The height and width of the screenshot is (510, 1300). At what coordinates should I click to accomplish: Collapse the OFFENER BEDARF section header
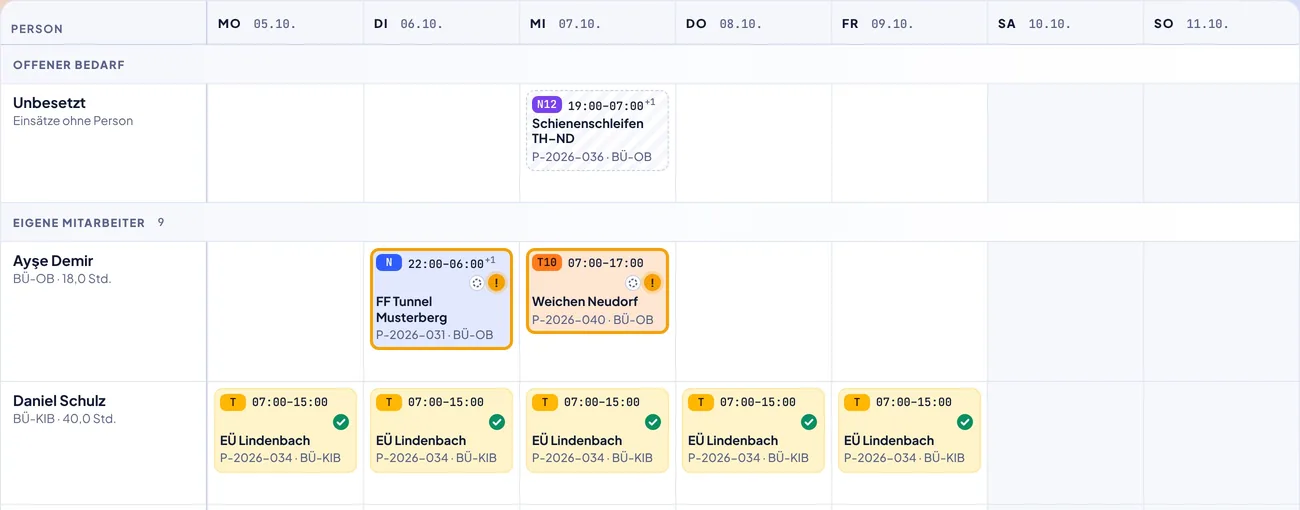point(650,64)
